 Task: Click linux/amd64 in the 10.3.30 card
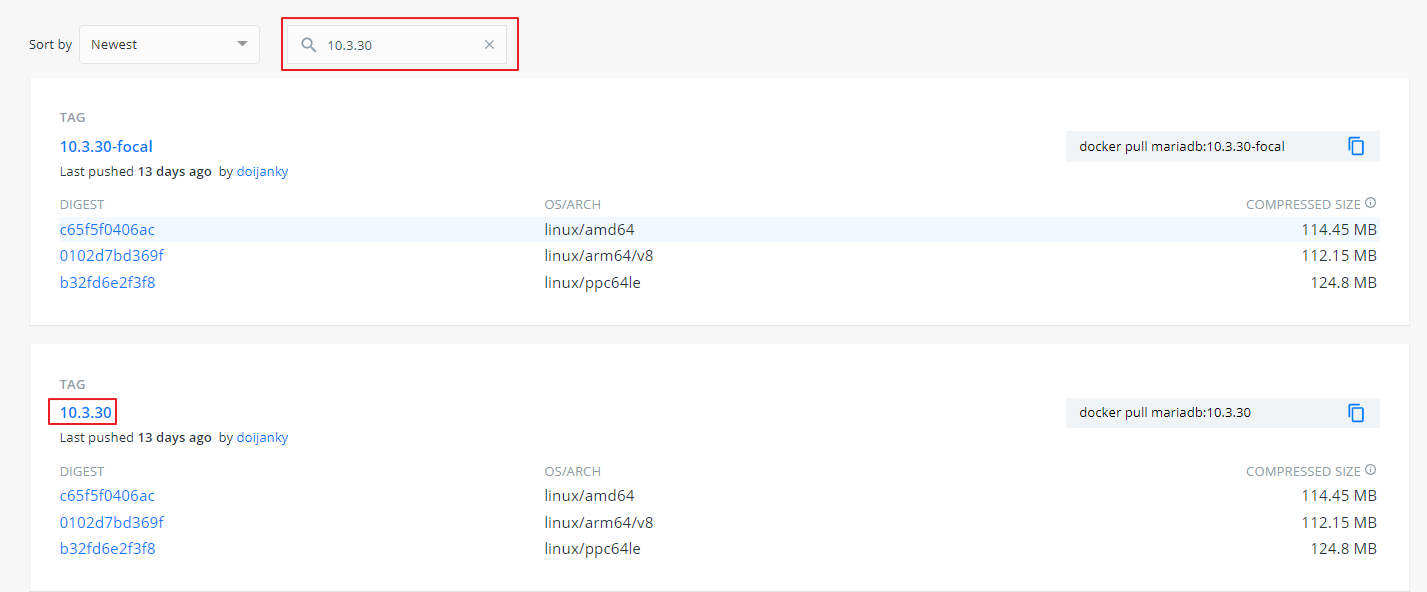[589, 495]
